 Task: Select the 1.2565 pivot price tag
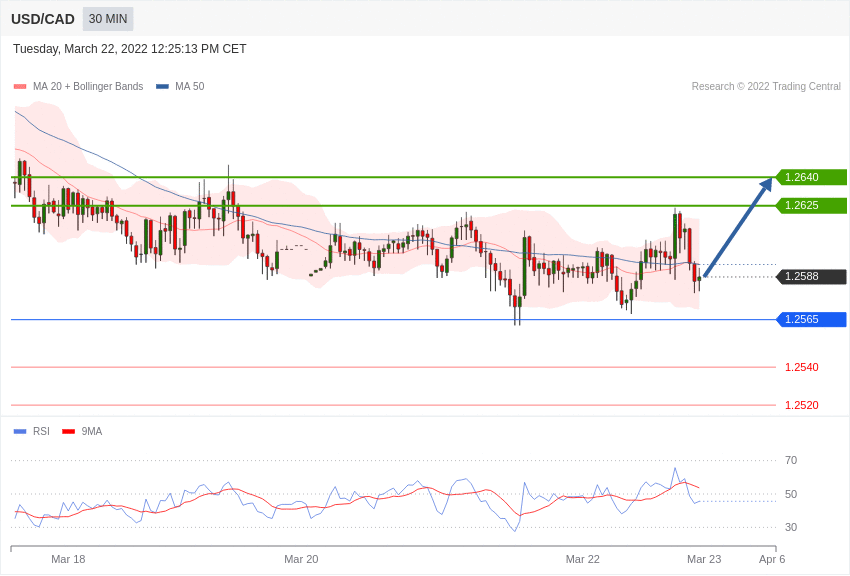(x=812, y=319)
